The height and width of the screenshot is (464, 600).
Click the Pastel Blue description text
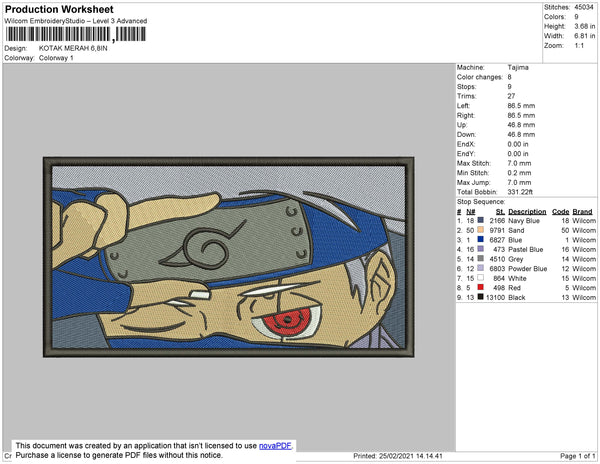(x=525, y=249)
